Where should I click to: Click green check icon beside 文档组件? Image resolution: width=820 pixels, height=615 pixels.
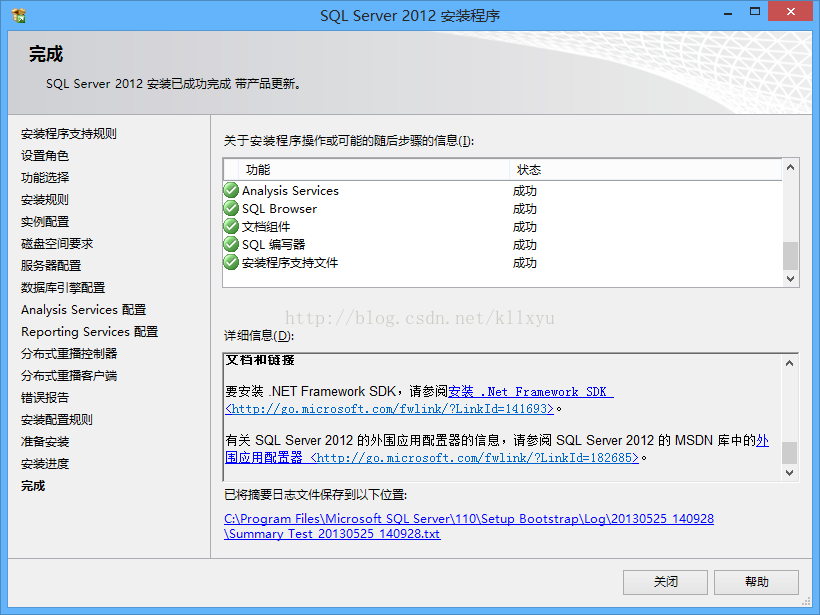[231, 226]
